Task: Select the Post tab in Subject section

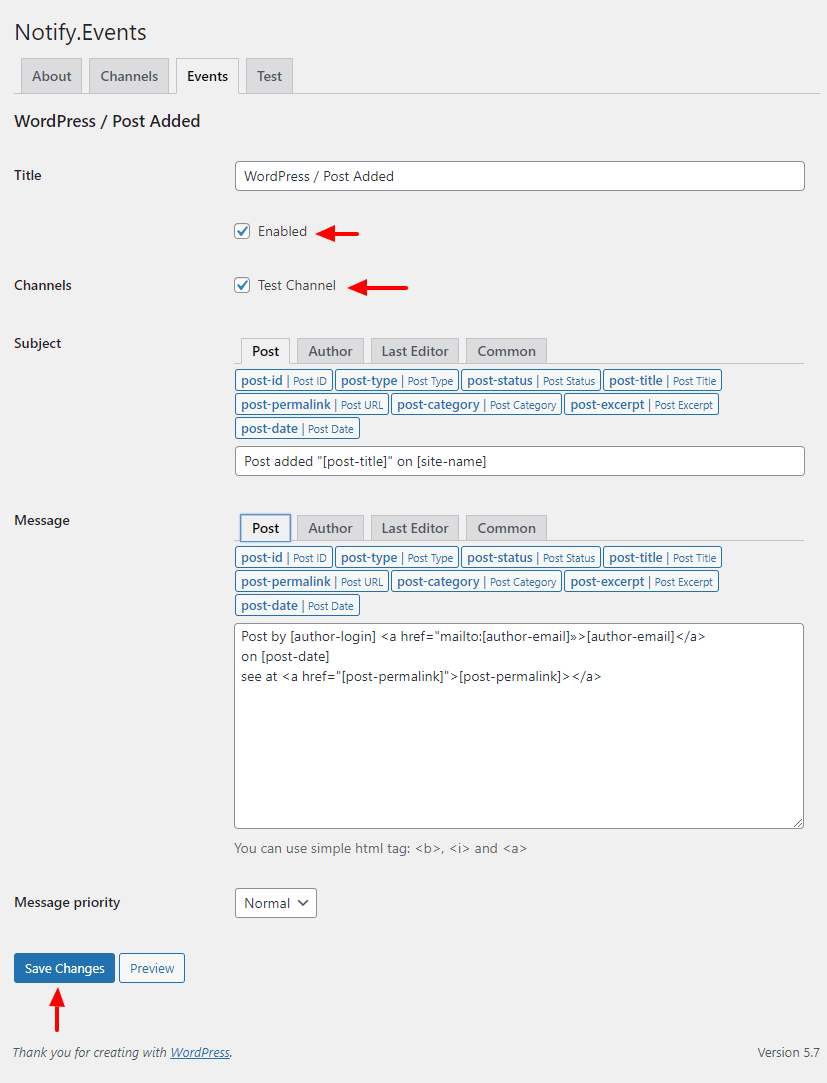Action: [x=265, y=351]
